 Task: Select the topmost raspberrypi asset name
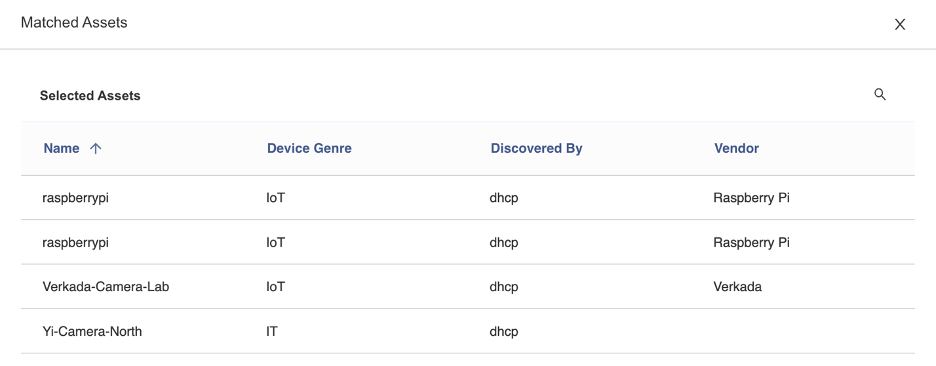75,198
